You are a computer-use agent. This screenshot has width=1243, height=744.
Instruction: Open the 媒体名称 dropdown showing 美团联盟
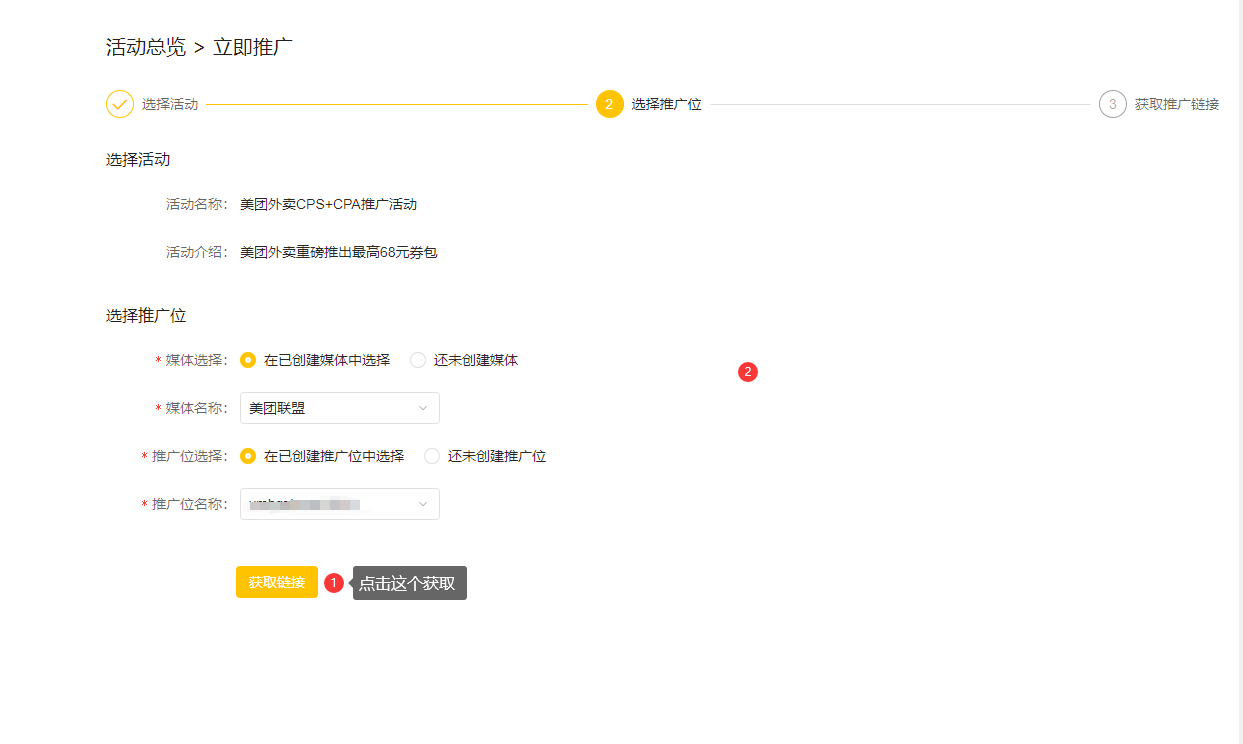(340, 408)
